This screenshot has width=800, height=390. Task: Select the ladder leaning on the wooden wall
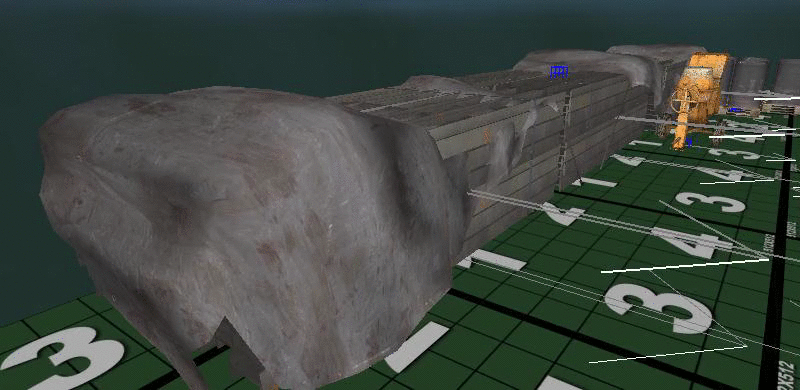coord(565,140)
